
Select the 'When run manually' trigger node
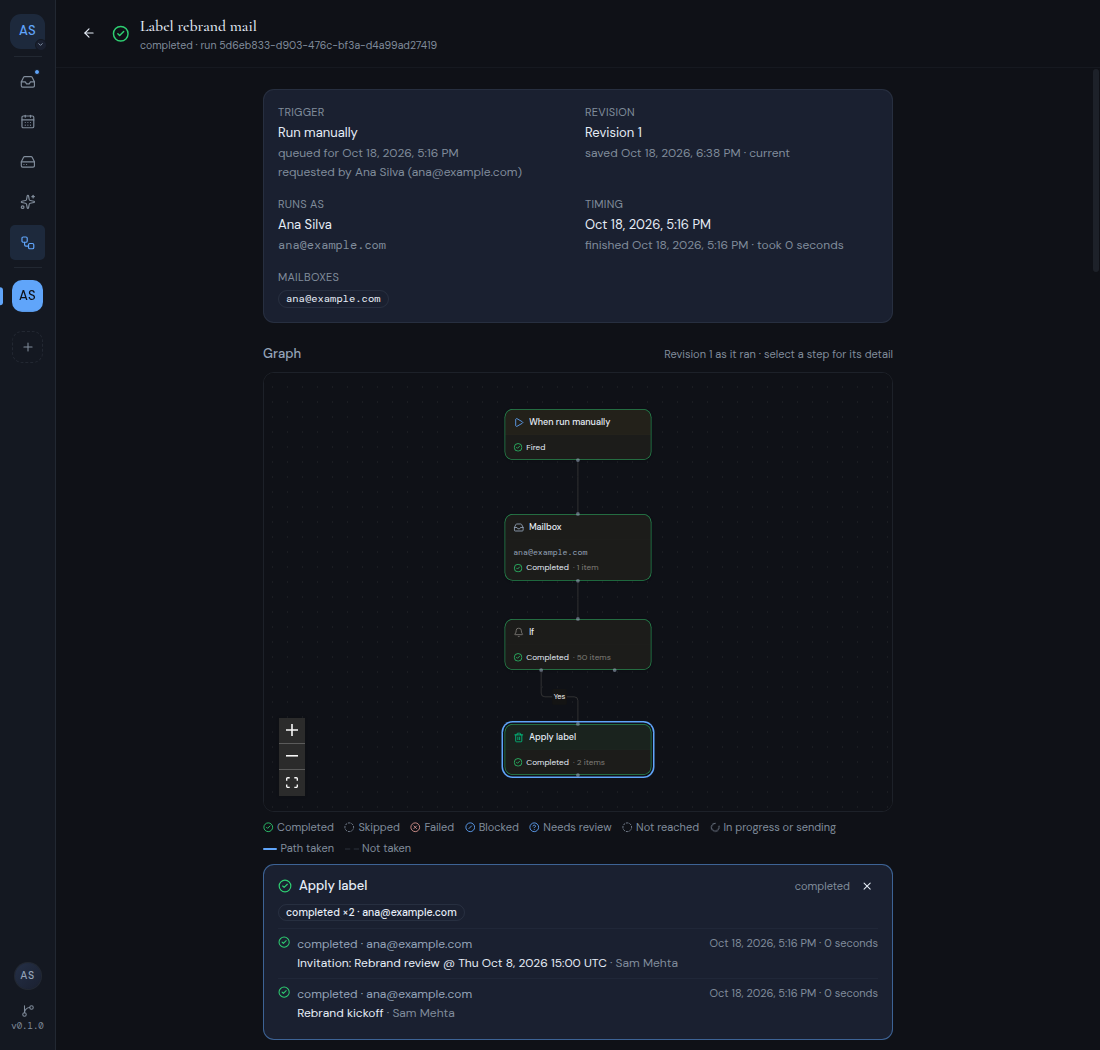click(x=577, y=434)
